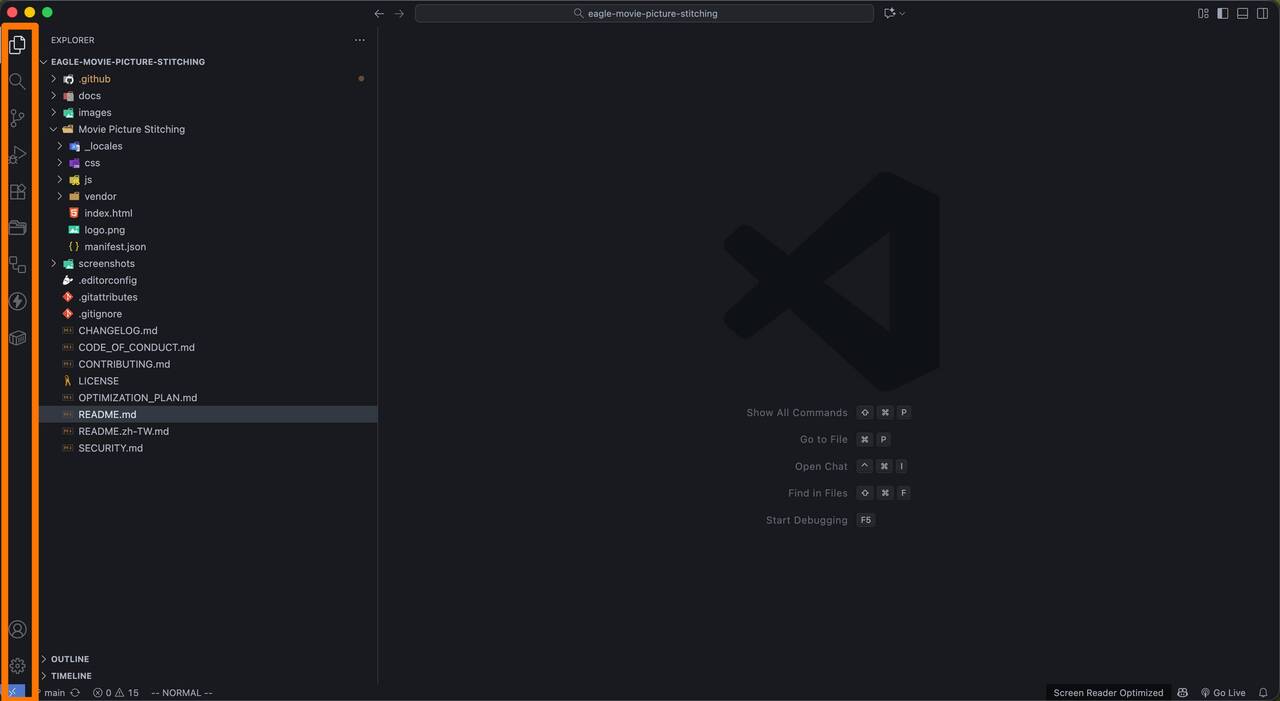Screen dimensions: 1280x701
Task: Click the sync changes icon beside main
Action: 75,692
